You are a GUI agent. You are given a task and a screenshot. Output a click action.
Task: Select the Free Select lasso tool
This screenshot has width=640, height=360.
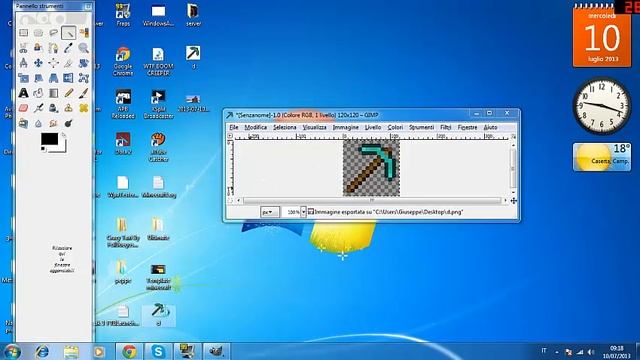coord(53,33)
